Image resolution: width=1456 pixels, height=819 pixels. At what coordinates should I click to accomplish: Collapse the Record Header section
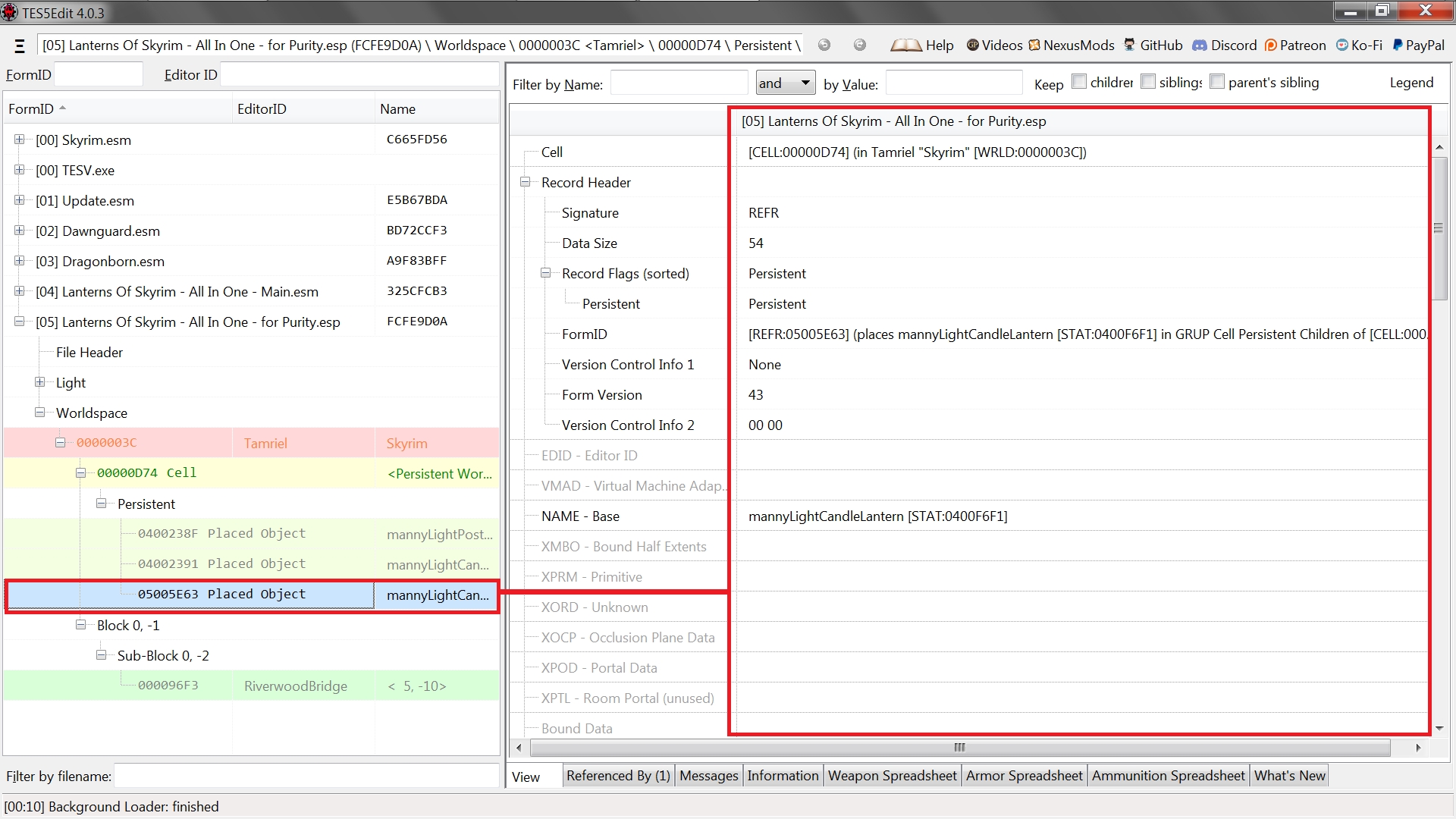525,182
